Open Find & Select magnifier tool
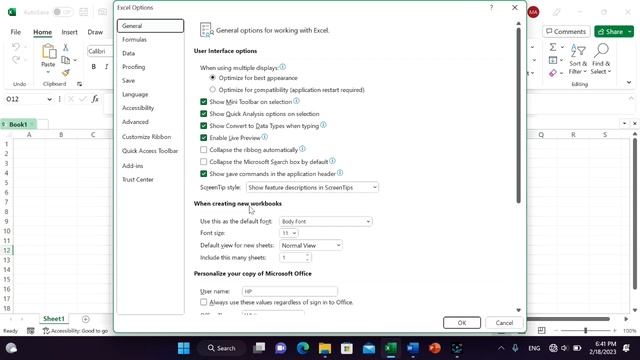640x360 pixels. 601,60
